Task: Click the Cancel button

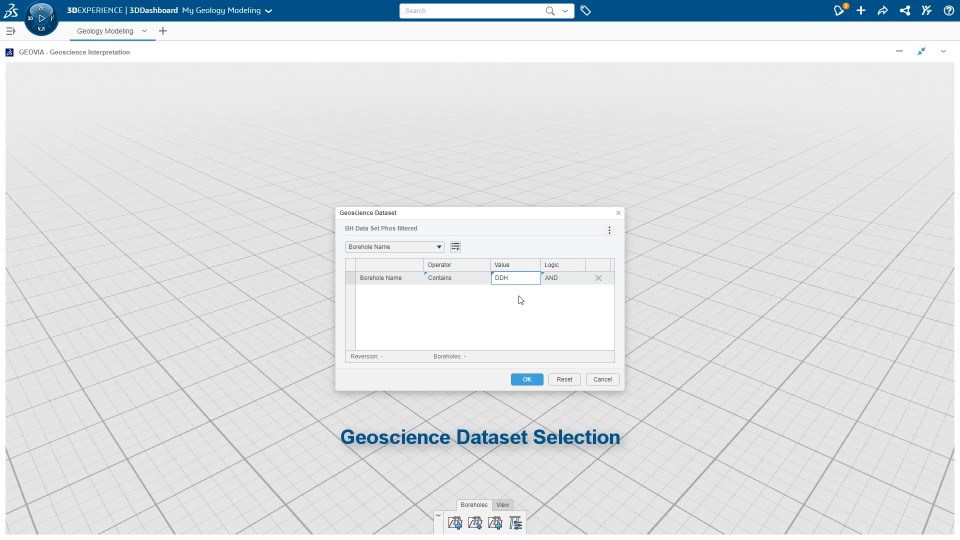Action: pos(602,380)
